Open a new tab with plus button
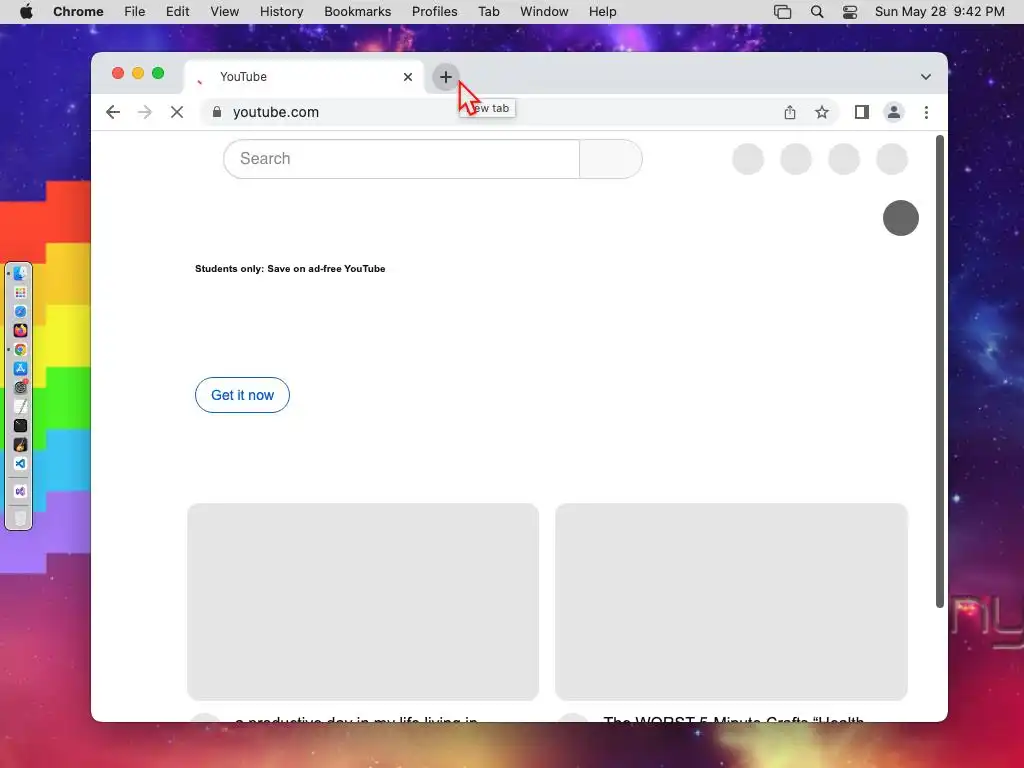This screenshot has height=768, width=1024. [x=445, y=77]
